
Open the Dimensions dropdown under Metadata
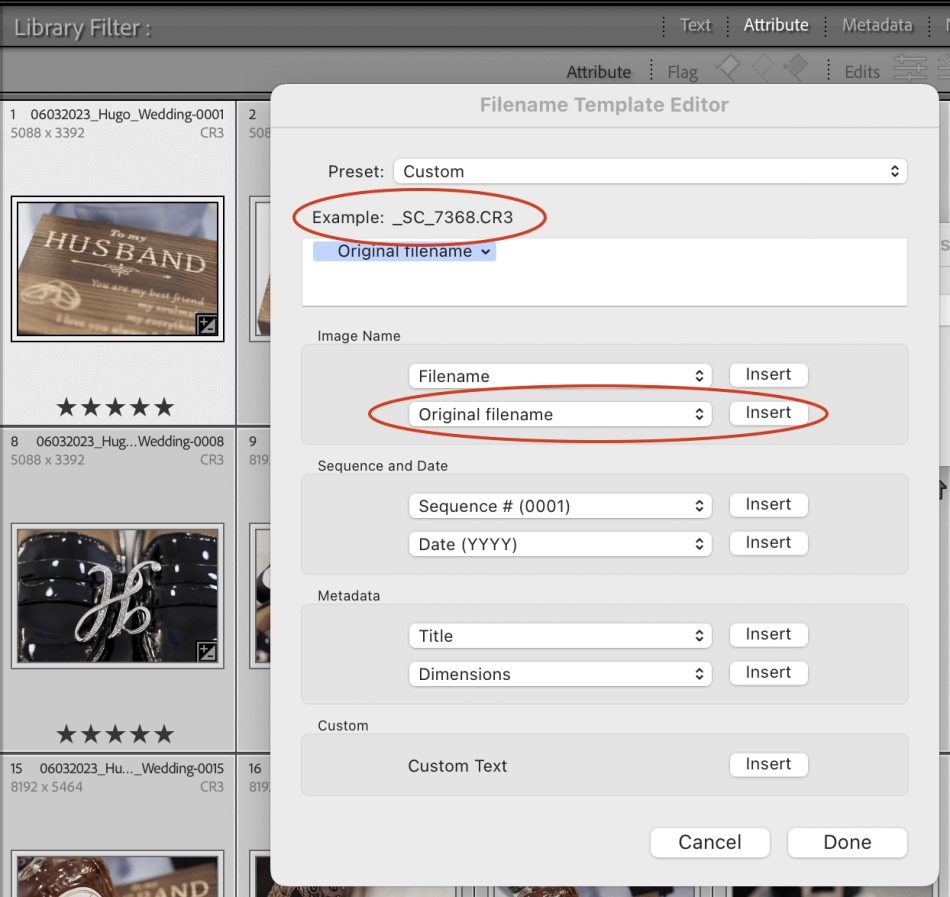[x=559, y=674]
